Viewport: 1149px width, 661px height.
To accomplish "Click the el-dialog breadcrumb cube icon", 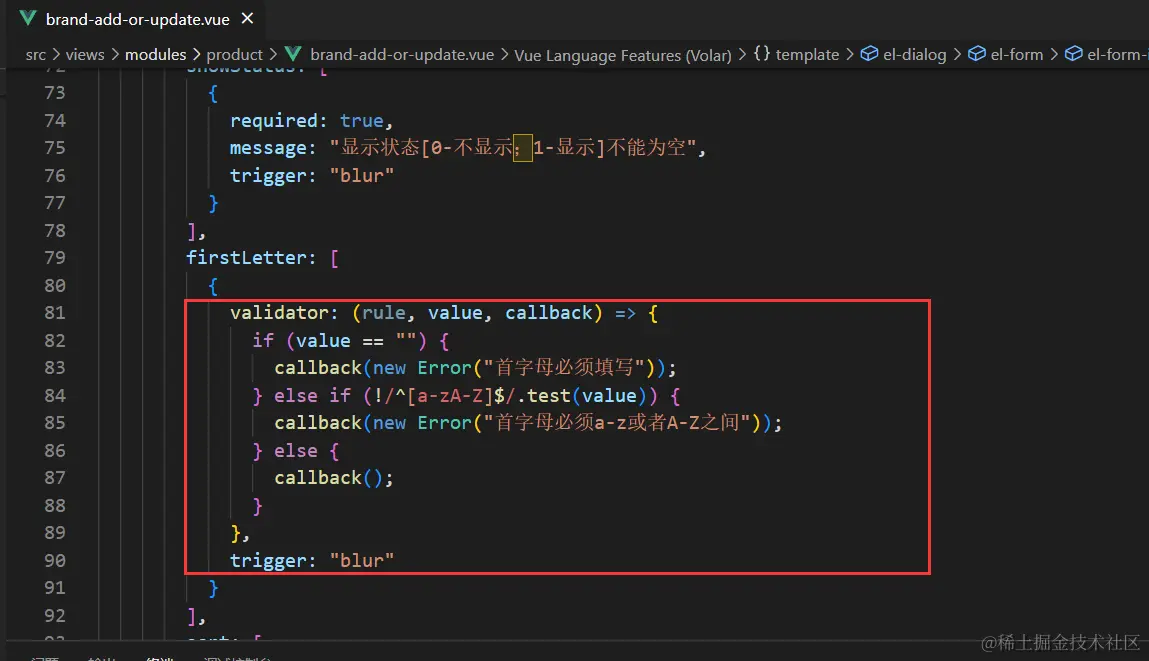I will coord(869,53).
